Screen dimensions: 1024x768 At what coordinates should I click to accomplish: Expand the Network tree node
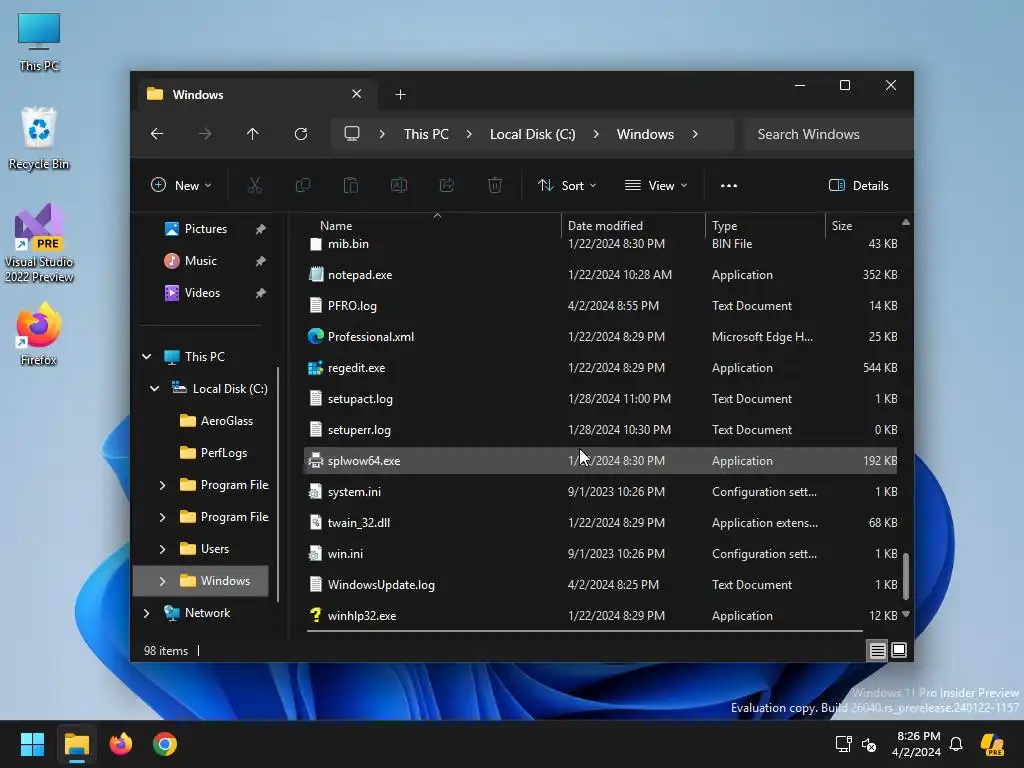[x=147, y=613]
